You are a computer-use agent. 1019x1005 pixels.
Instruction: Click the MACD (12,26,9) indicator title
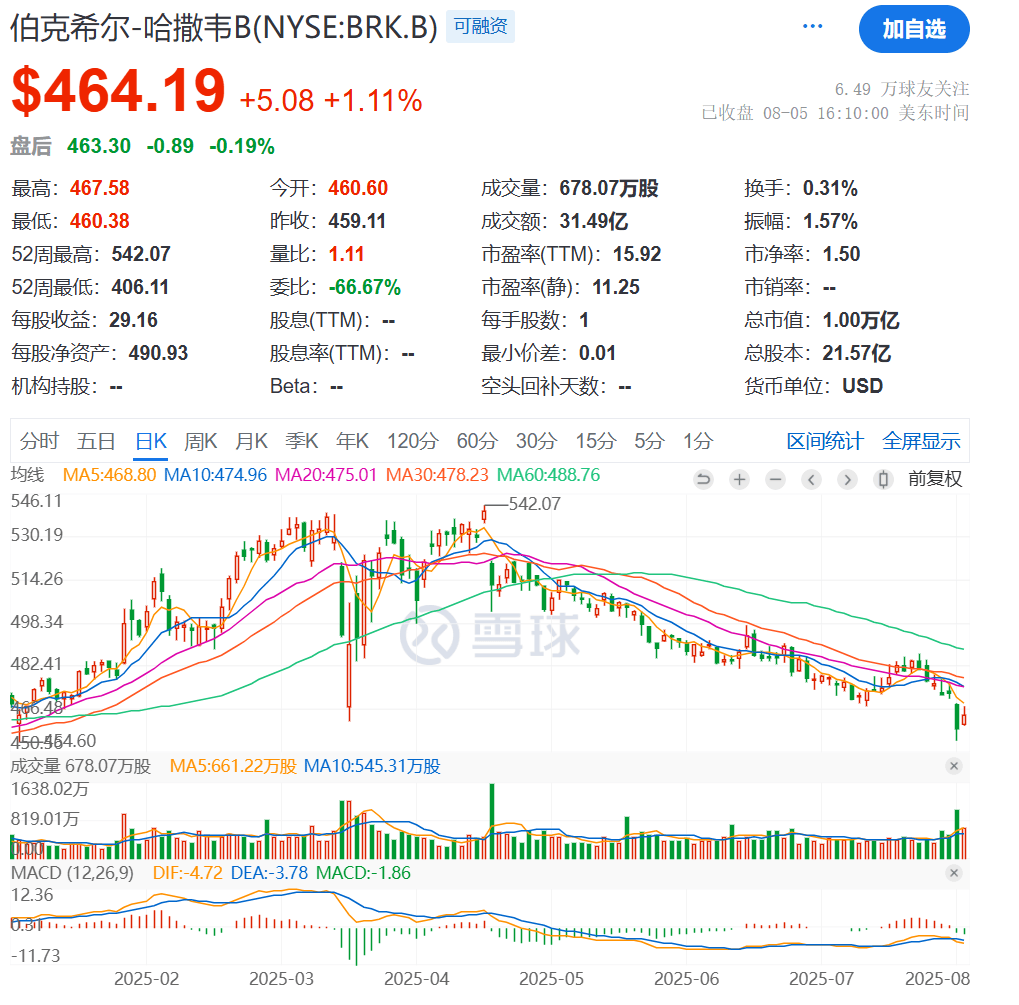pyautogui.click(x=72, y=872)
